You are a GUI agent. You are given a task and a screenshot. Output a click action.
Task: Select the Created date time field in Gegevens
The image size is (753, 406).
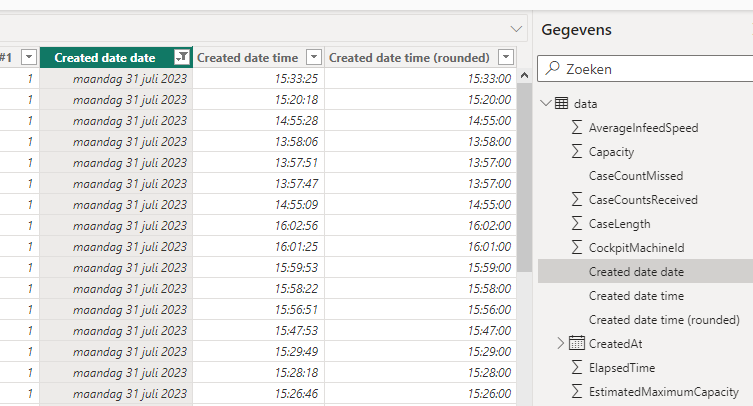tap(636, 296)
